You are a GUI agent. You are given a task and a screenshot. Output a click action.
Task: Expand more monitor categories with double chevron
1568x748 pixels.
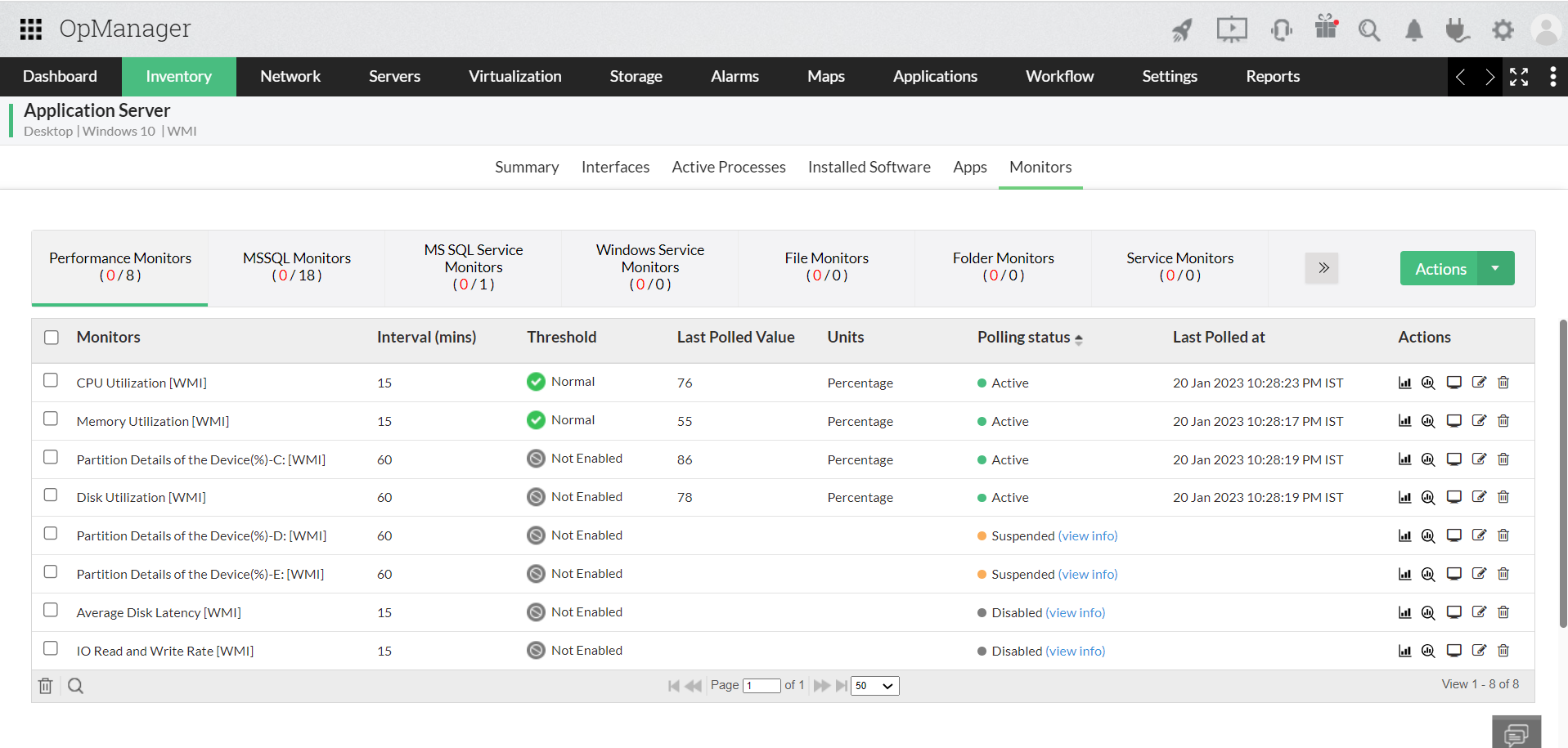pos(1323,268)
